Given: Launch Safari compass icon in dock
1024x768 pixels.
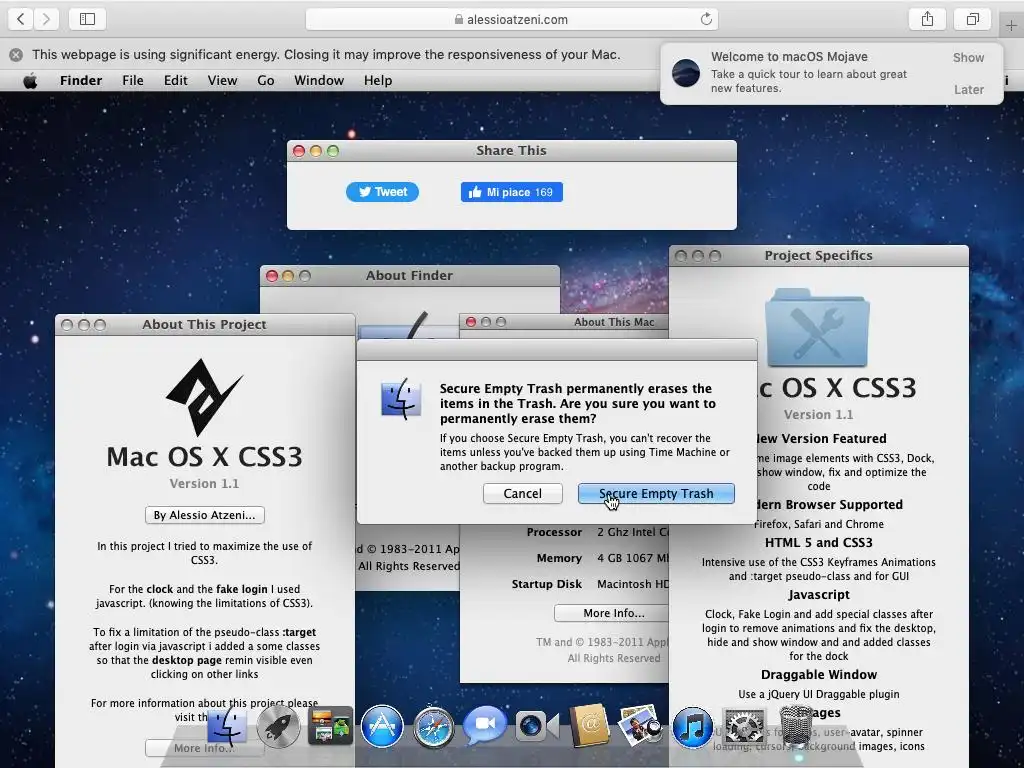Looking at the screenshot, I should point(434,726).
